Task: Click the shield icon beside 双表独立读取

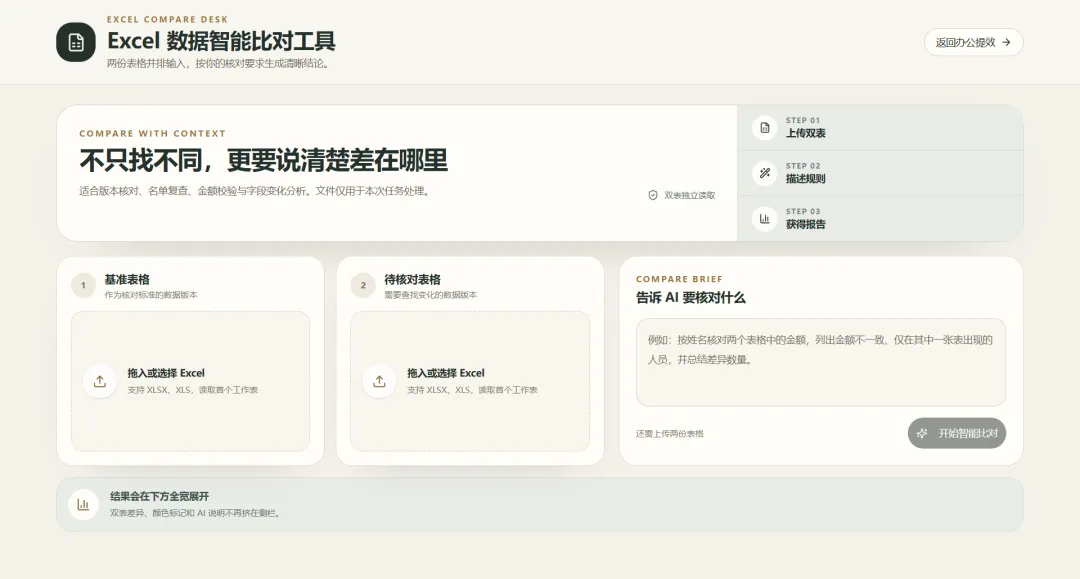Action: click(653, 196)
